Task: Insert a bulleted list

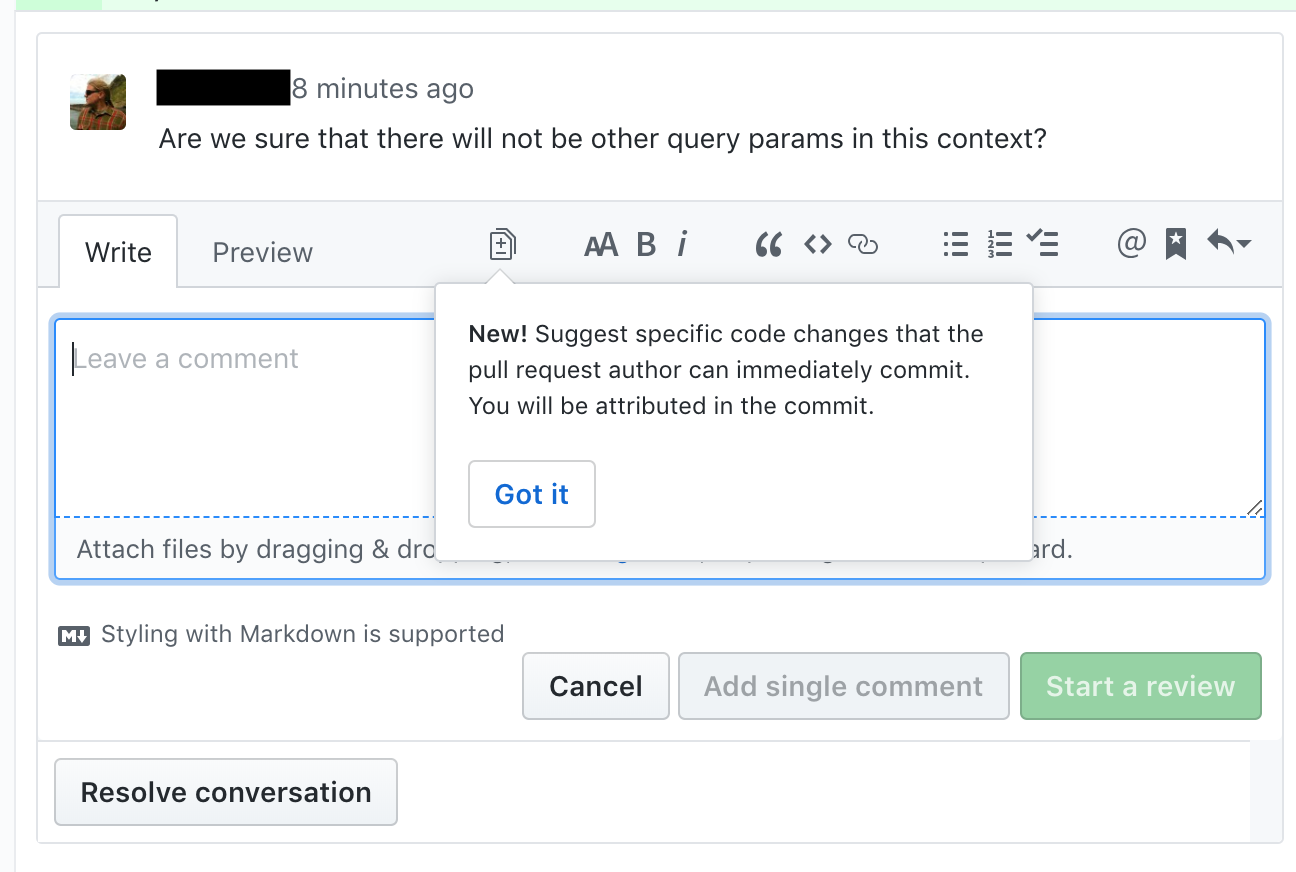Action: pyautogui.click(x=956, y=244)
